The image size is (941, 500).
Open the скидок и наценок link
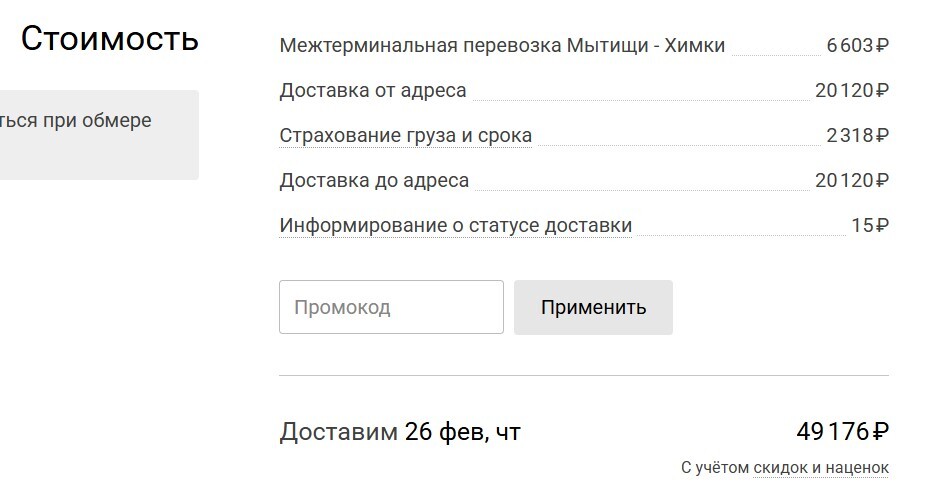[820, 467]
